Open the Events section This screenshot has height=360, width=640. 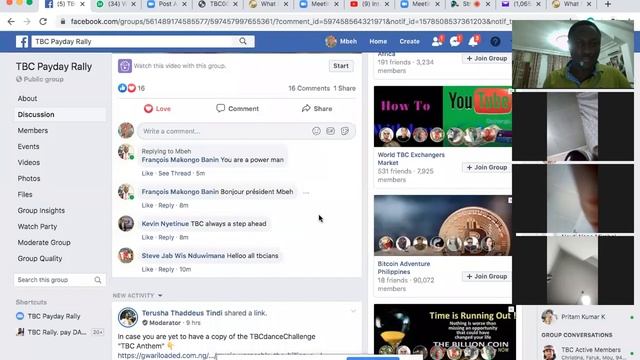28,147
